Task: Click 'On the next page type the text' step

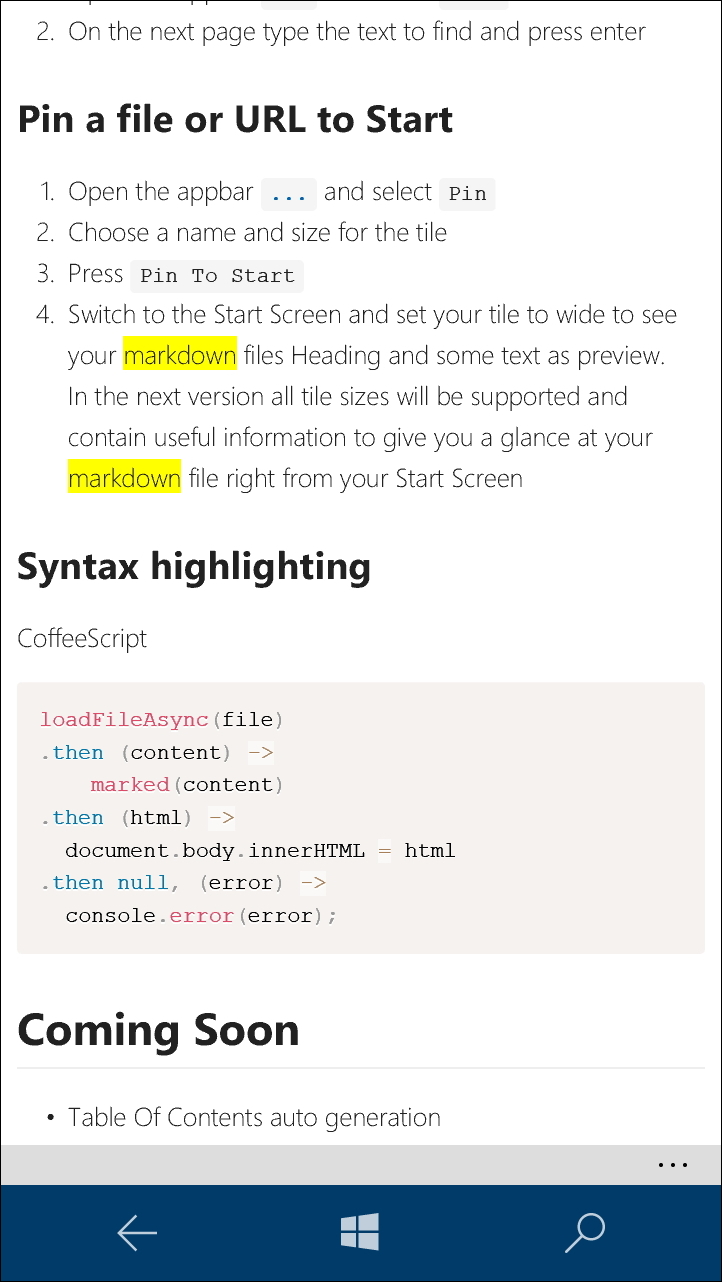Action: click(356, 31)
